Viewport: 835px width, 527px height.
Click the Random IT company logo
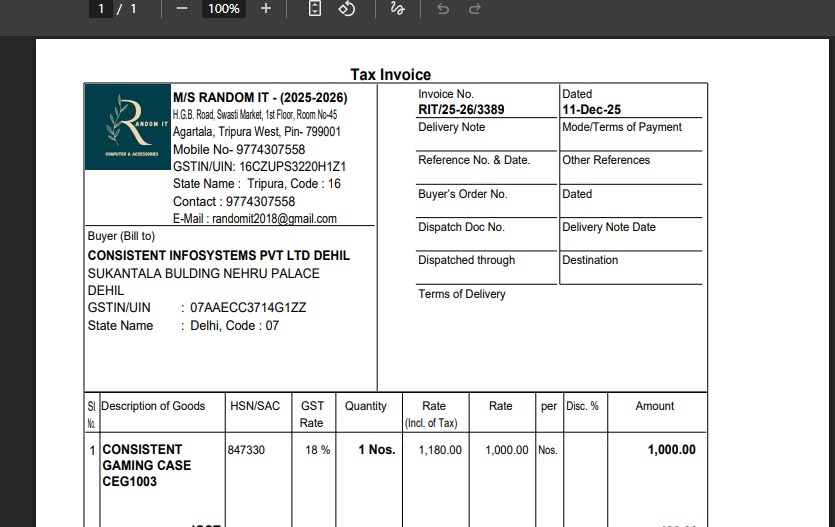(127, 127)
